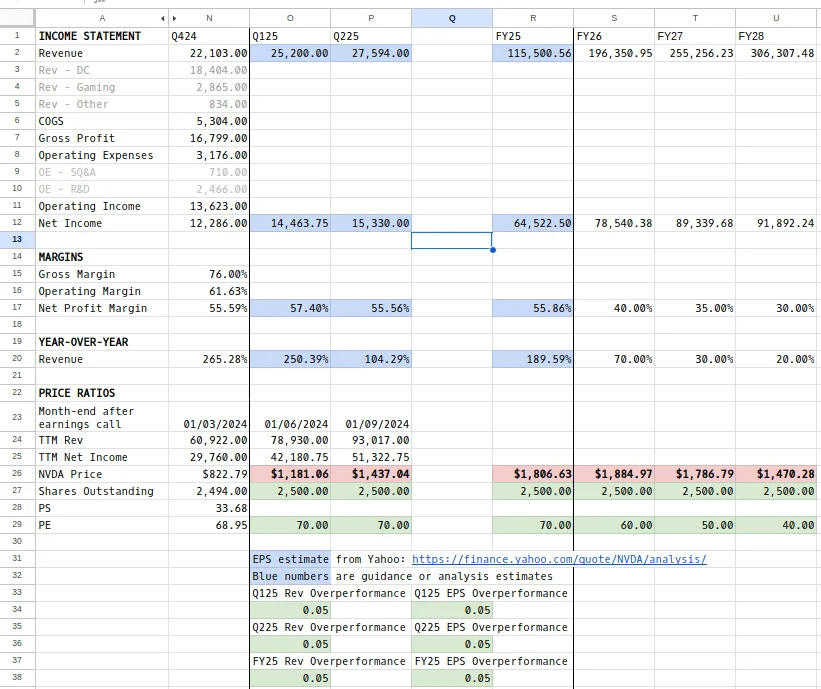Select FY27 YoY revenue 30.00%
This screenshot has width=821, height=689.
(695, 359)
